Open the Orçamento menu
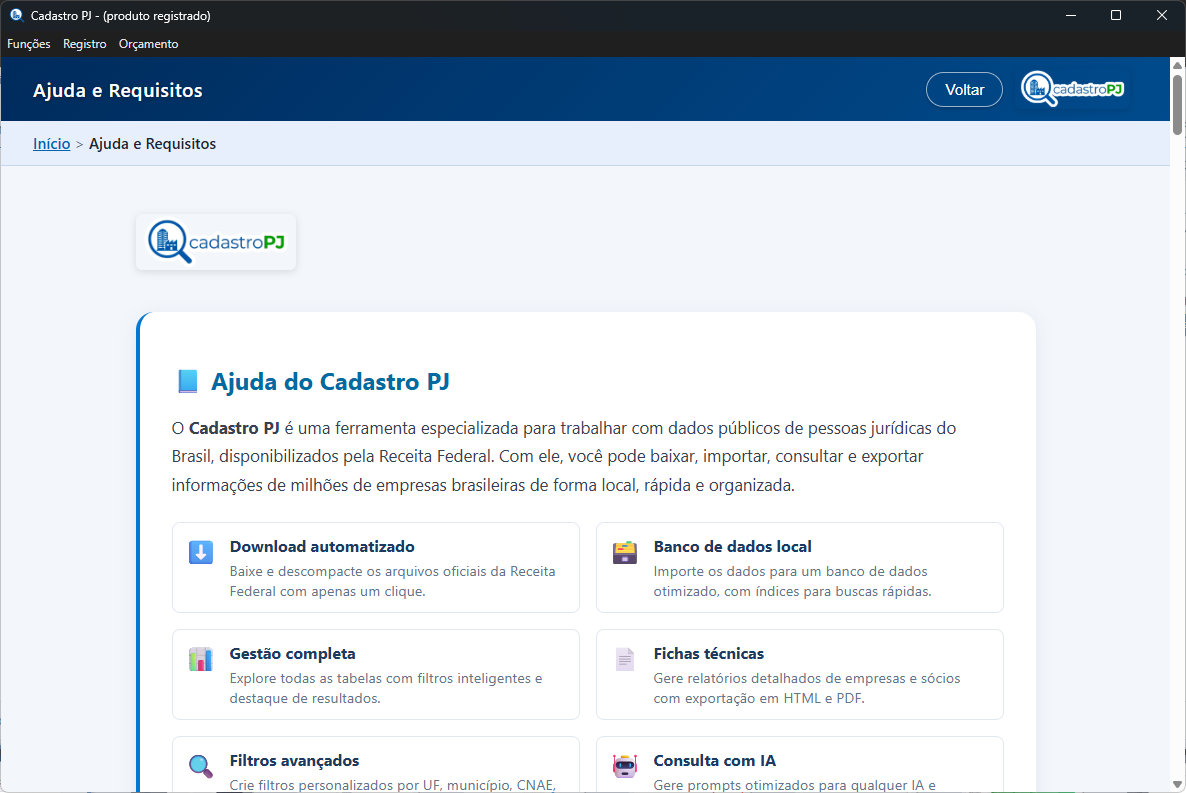Image resolution: width=1186 pixels, height=793 pixels. pos(148,44)
